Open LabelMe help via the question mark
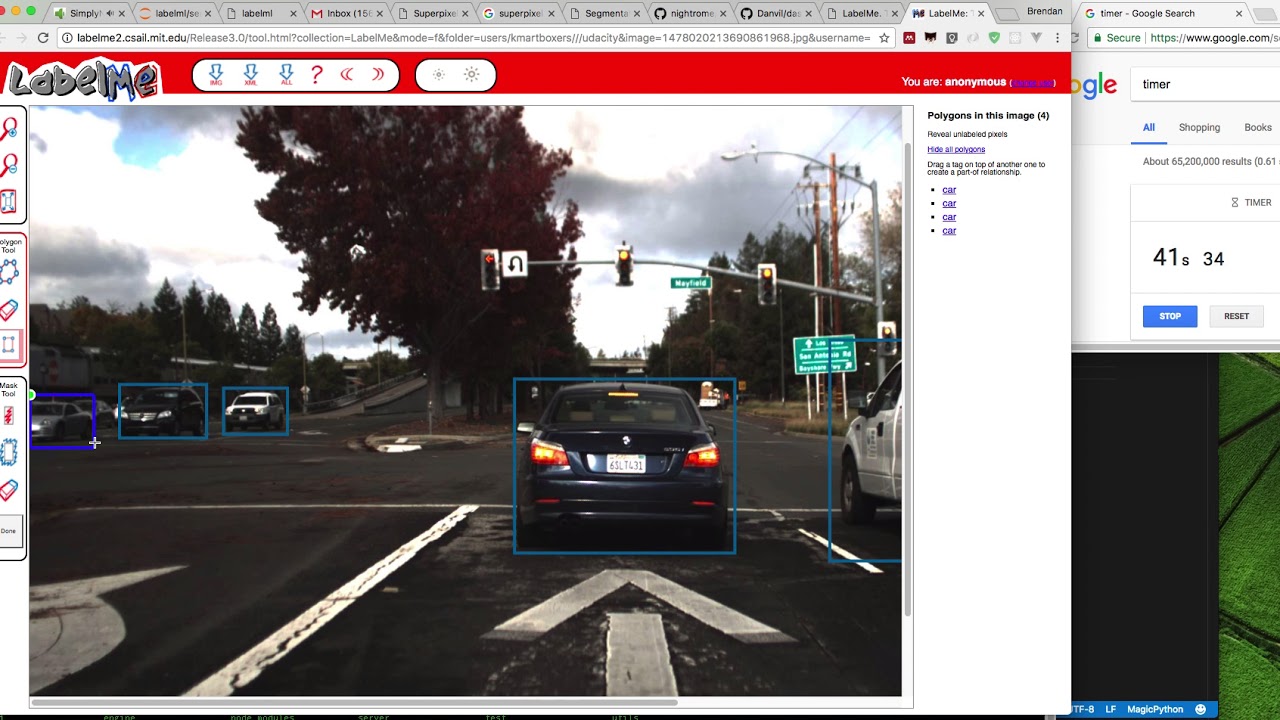Screen dimensions: 1280x720 (x=317, y=75)
